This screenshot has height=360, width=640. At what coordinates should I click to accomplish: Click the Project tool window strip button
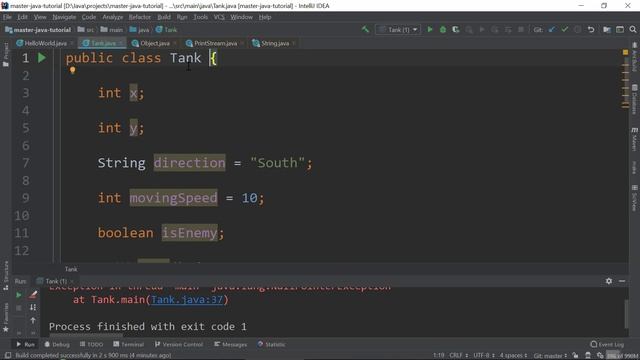point(5,55)
